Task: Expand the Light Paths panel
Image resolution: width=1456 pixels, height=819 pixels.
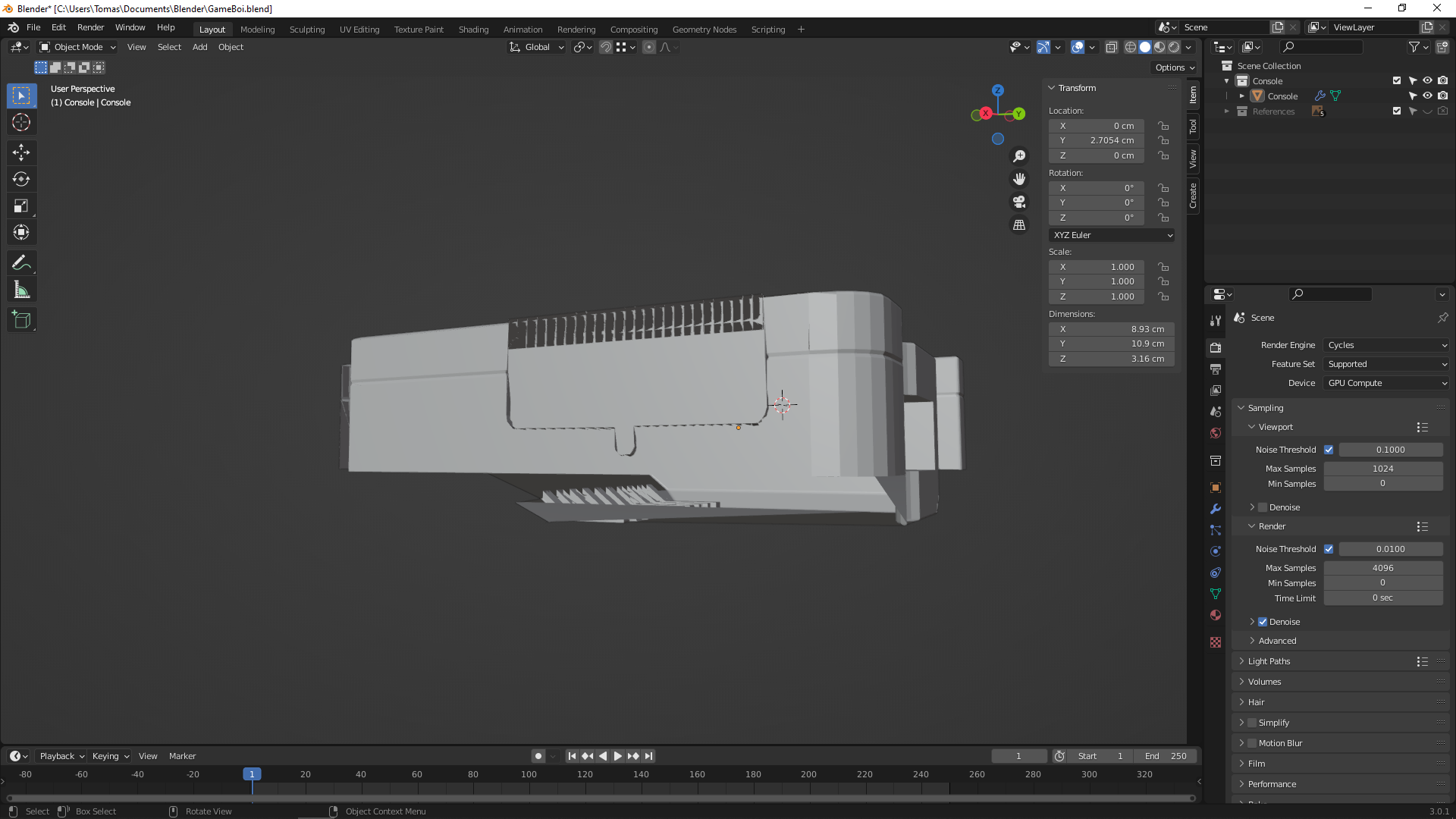Action: pyautogui.click(x=1269, y=661)
